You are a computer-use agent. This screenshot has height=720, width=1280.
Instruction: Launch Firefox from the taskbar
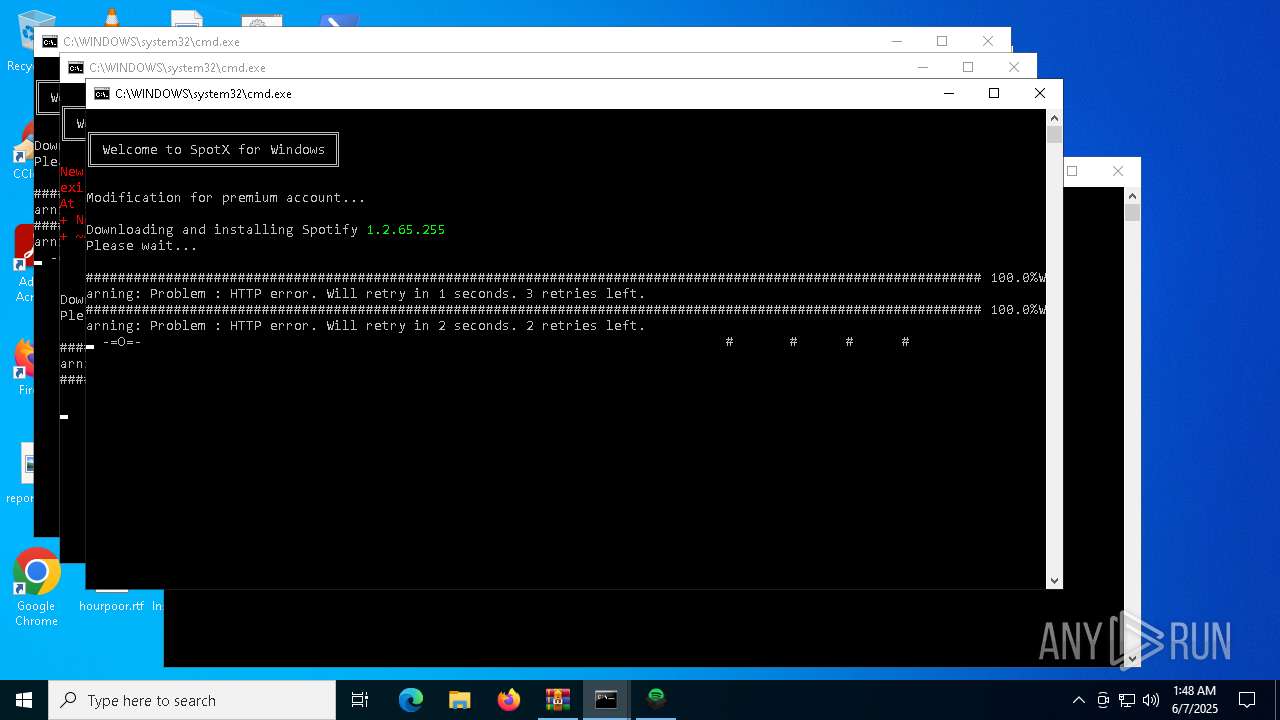click(x=509, y=700)
